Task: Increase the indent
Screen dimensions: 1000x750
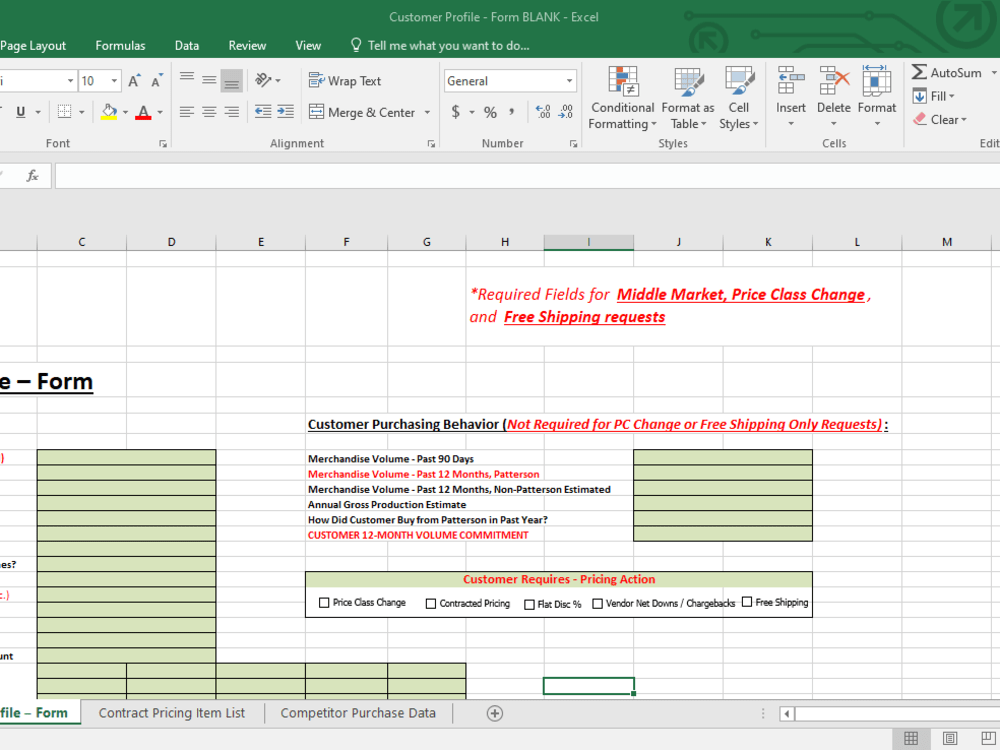Action: (x=285, y=112)
